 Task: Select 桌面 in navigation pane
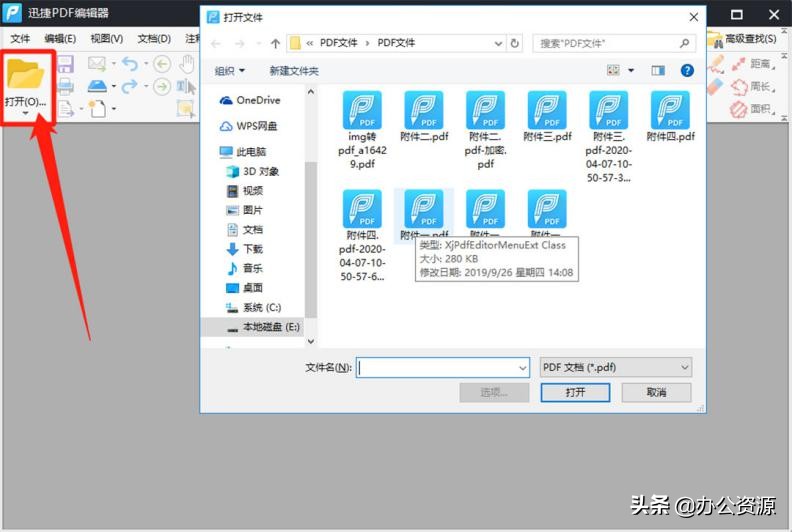(245, 288)
